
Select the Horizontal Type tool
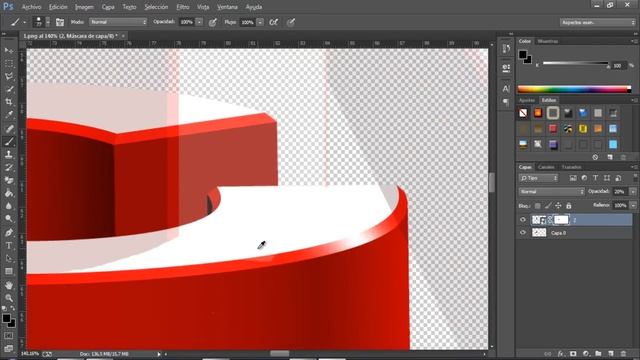[x=9, y=246]
